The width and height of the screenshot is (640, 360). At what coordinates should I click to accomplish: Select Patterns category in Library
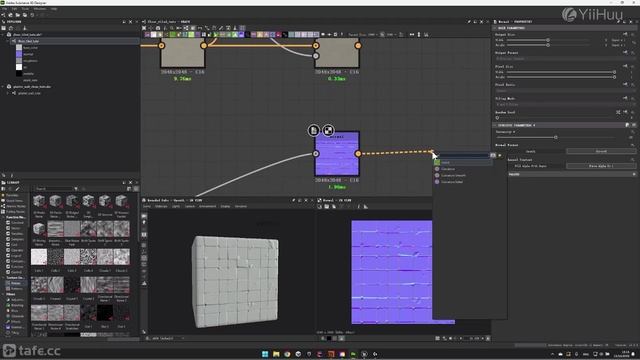pos(16,288)
